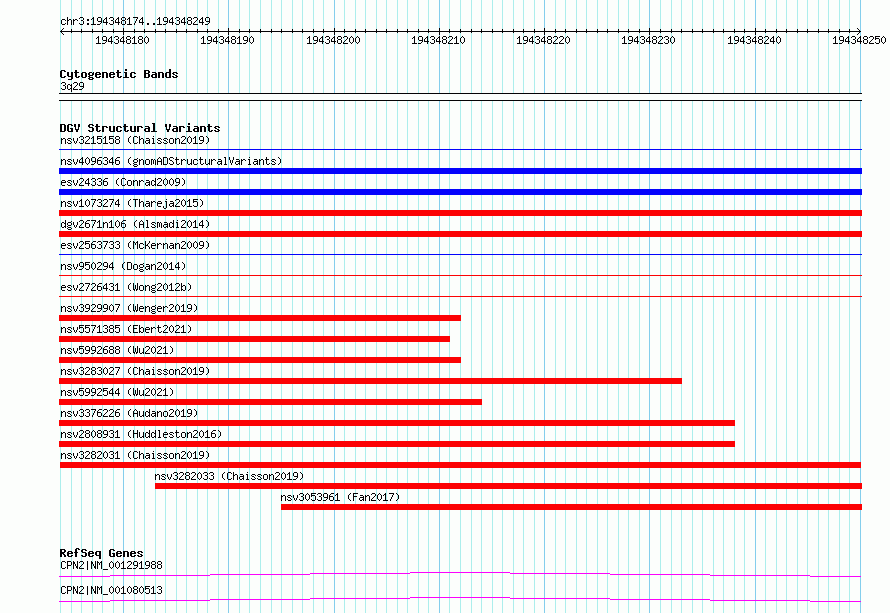Click the nsv3376226 (Audano2019) label
This screenshot has width=890, height=613.
point(129,413)
